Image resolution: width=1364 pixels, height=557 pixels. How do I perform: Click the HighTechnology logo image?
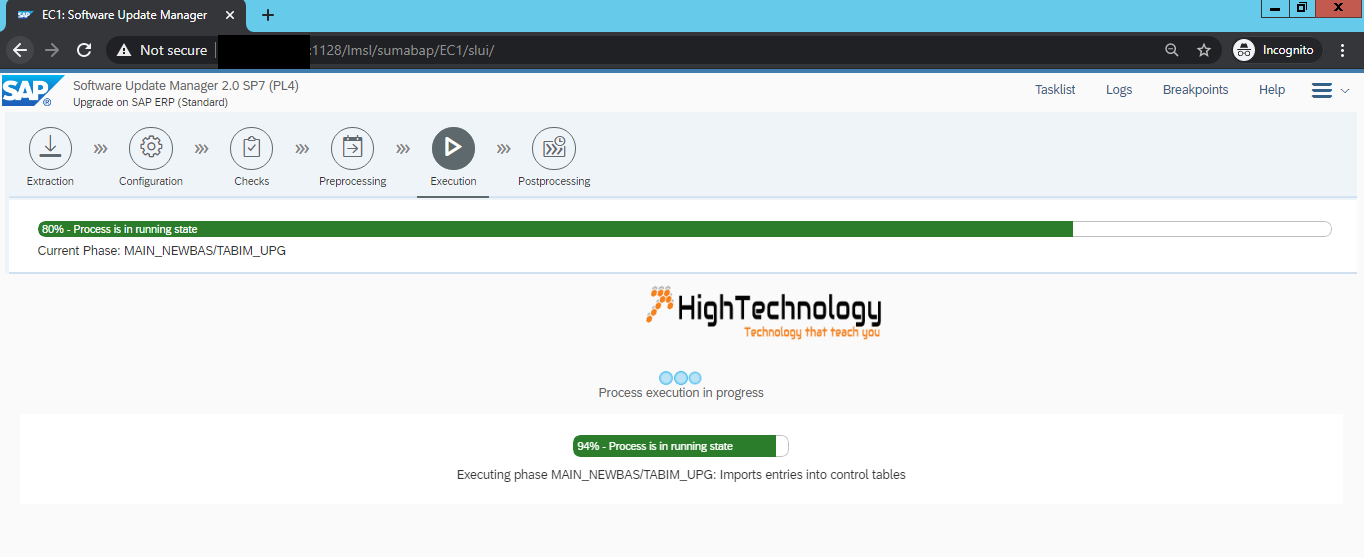point(763,313)
